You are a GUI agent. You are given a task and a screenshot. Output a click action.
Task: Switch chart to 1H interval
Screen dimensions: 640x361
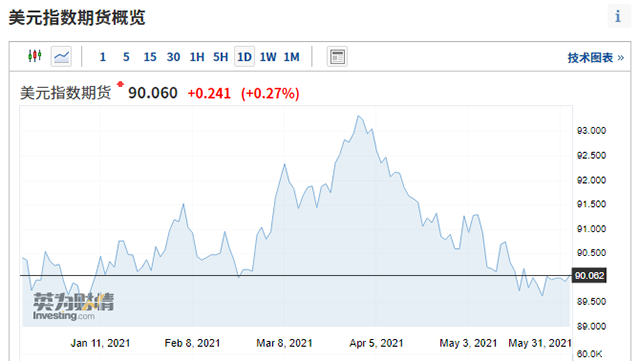click(197, 57)
